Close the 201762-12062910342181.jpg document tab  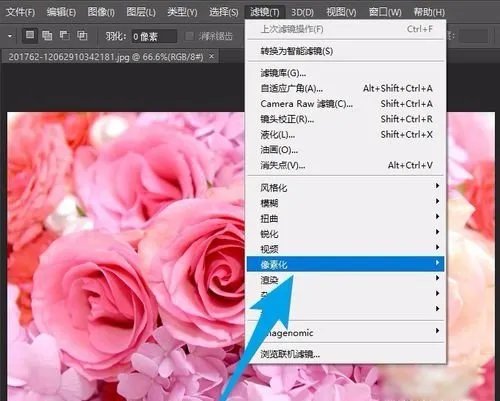[x=211, y=56]
